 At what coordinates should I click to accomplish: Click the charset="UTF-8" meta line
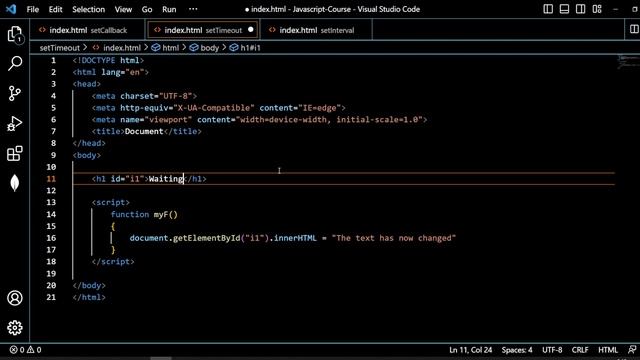coord(144,96)
